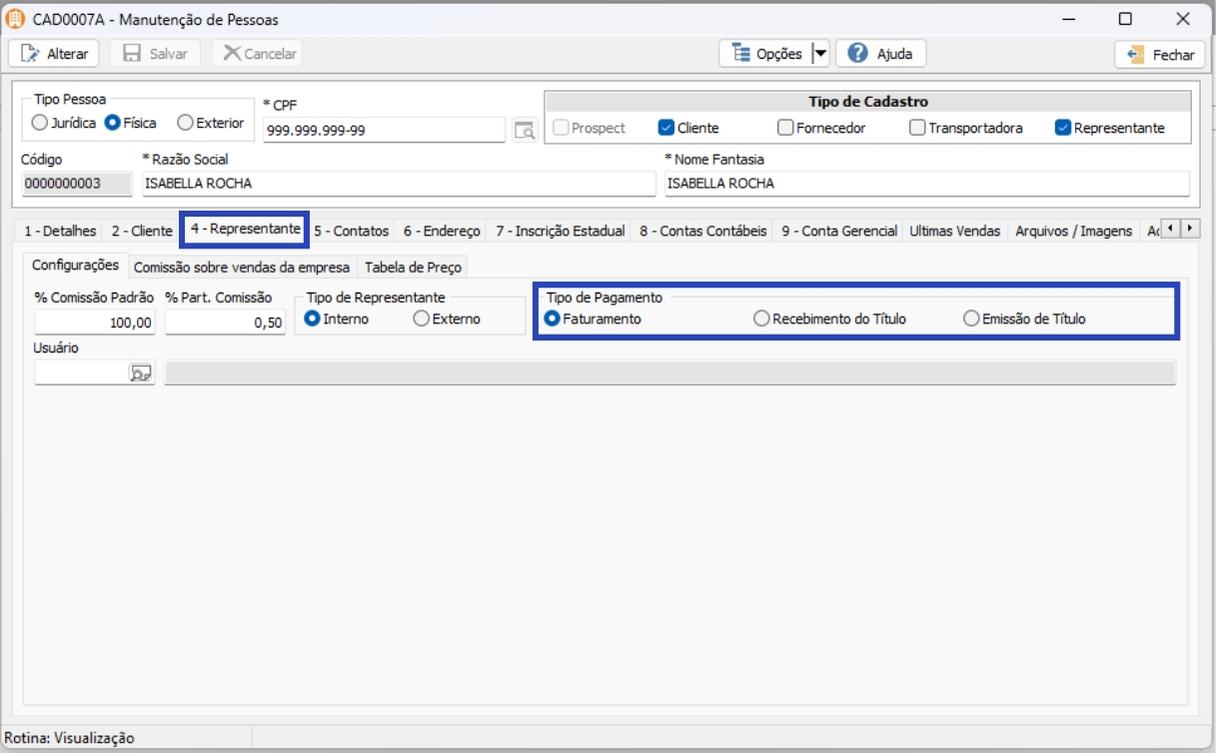
Task: Check the Transportadora checkbox
Action: (917, 128)
